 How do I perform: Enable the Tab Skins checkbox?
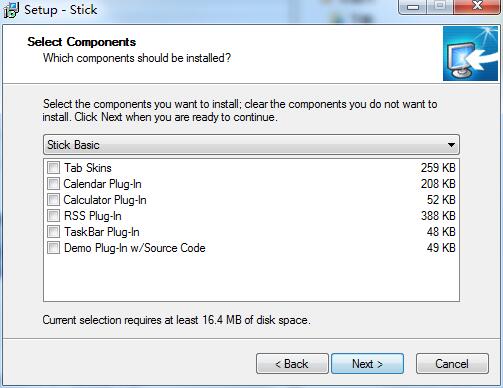tap(53, 168)
